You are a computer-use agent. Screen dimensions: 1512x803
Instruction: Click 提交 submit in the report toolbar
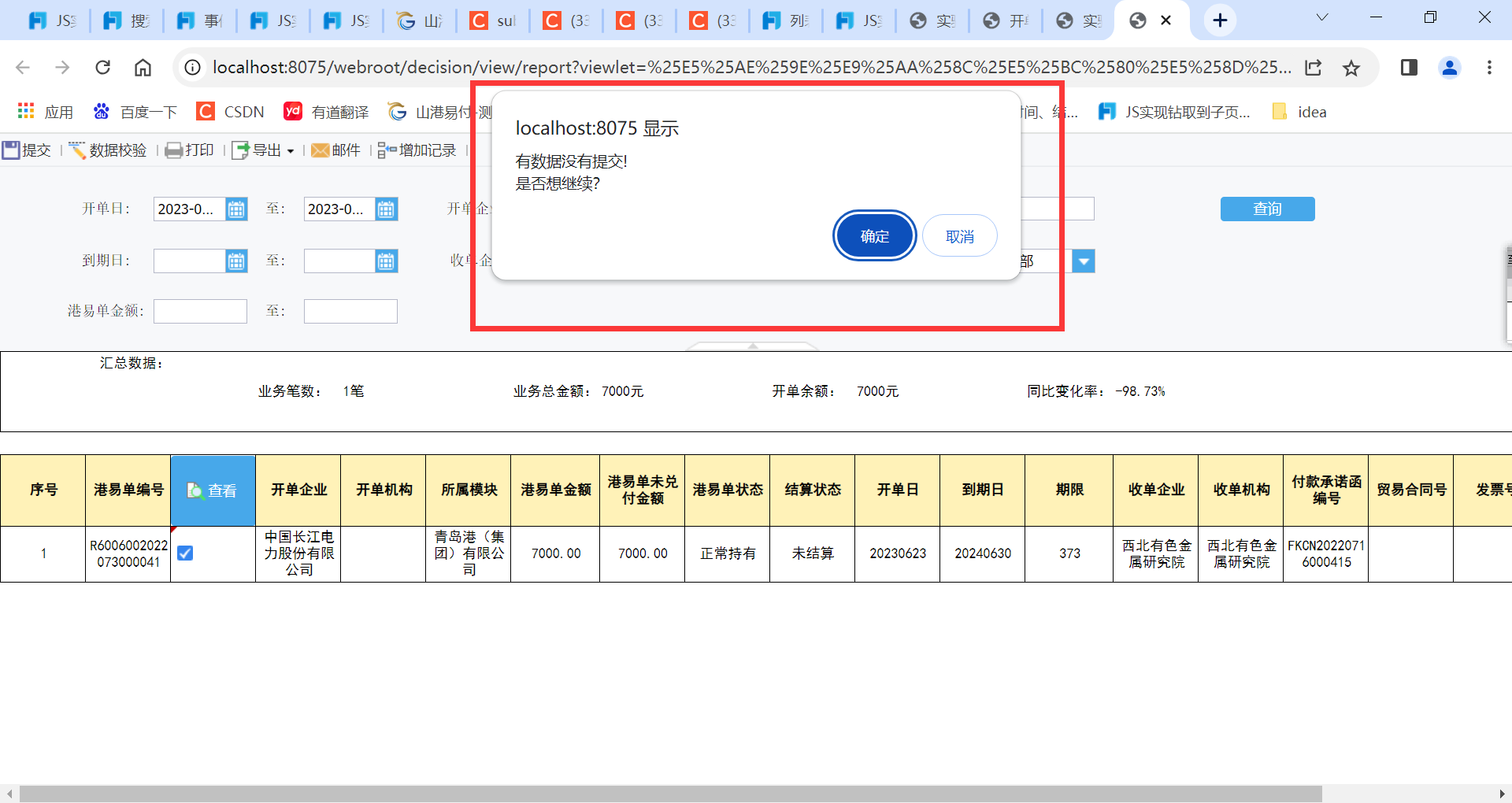(27, 150)
